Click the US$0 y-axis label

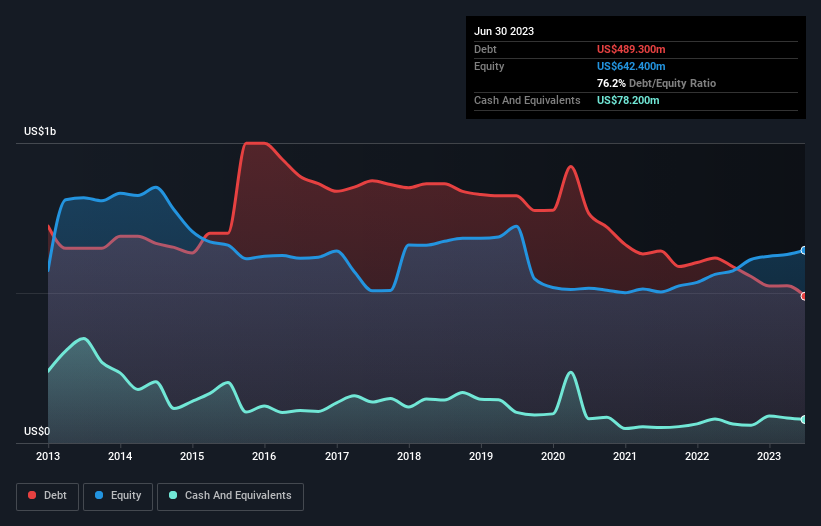click(x=37, y=431)
